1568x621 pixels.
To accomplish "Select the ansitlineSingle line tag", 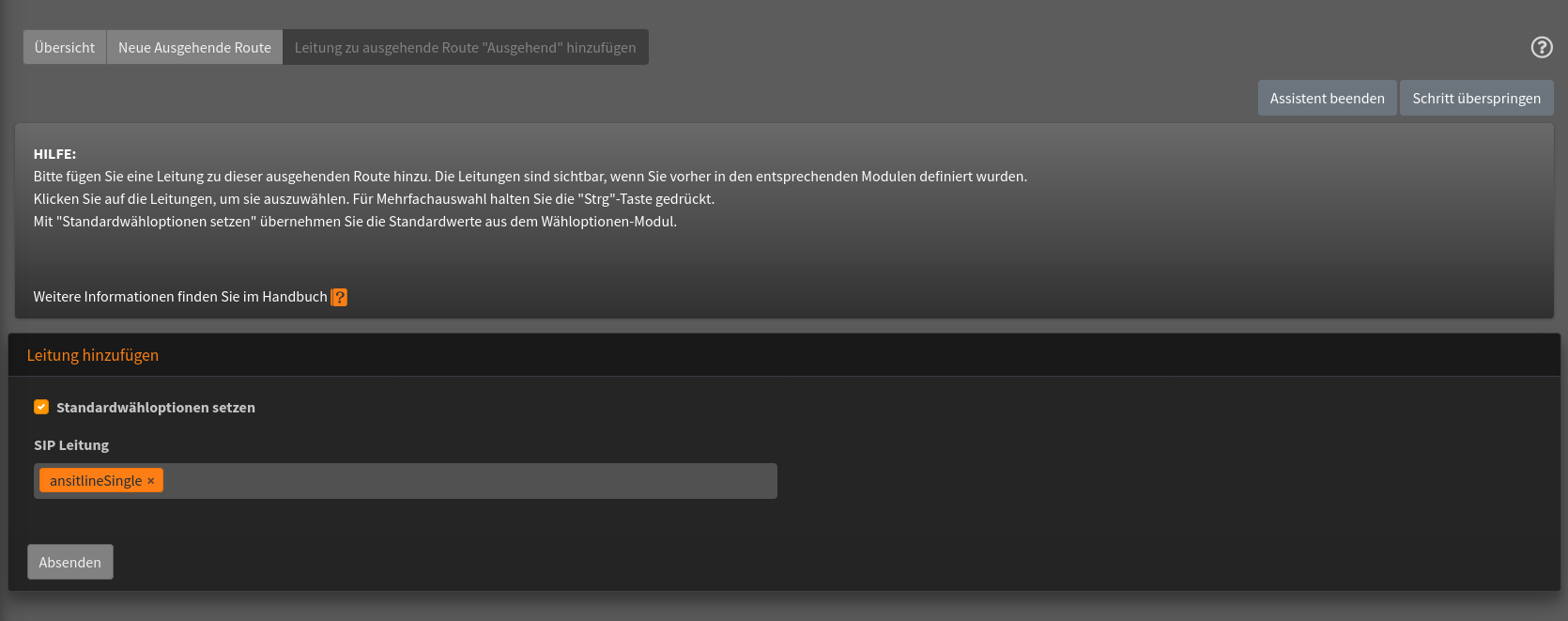I will coord(95,481).
